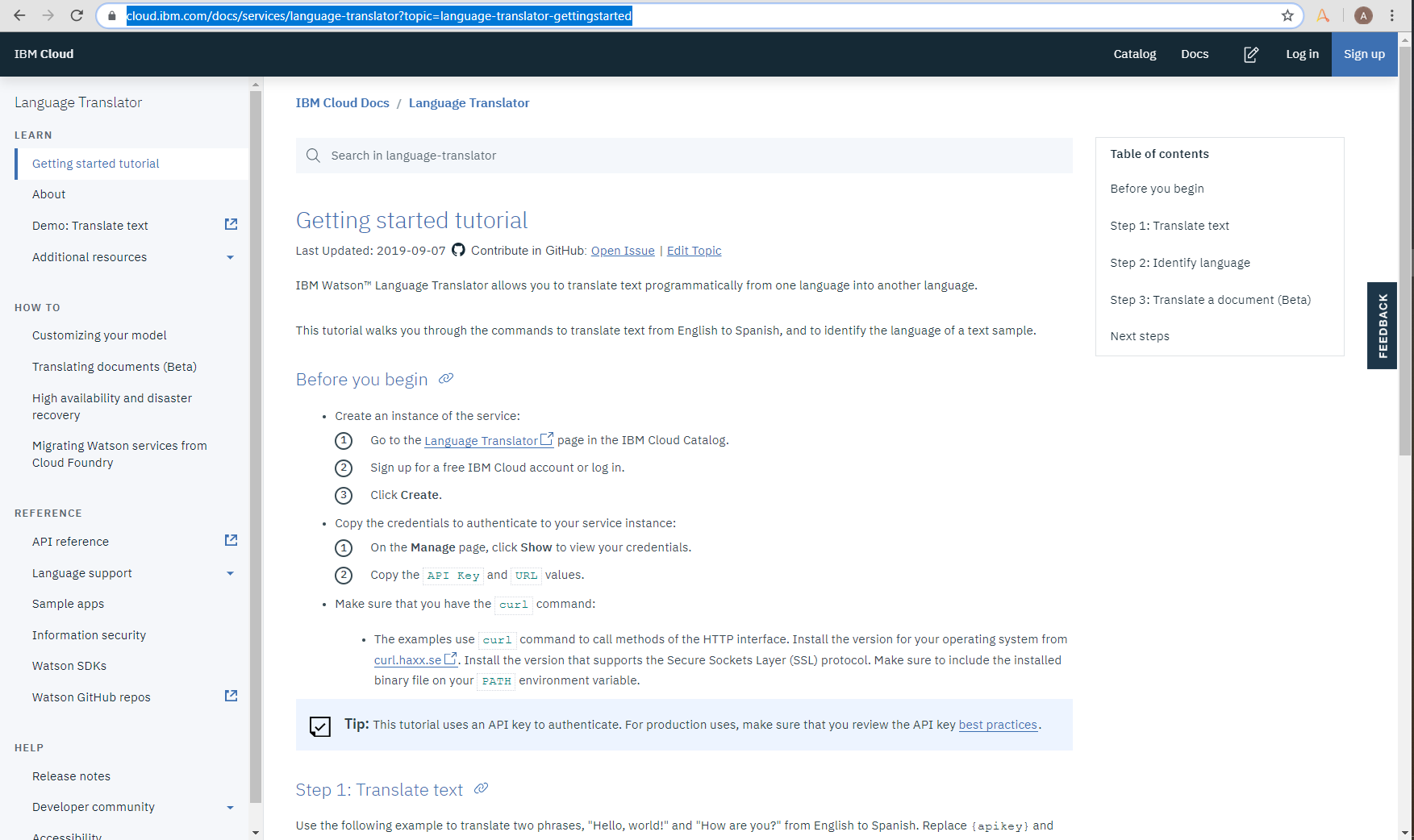The image size is (1414, 840).
Task: Open Information security sidebar item
Action: tap(89, 635)
